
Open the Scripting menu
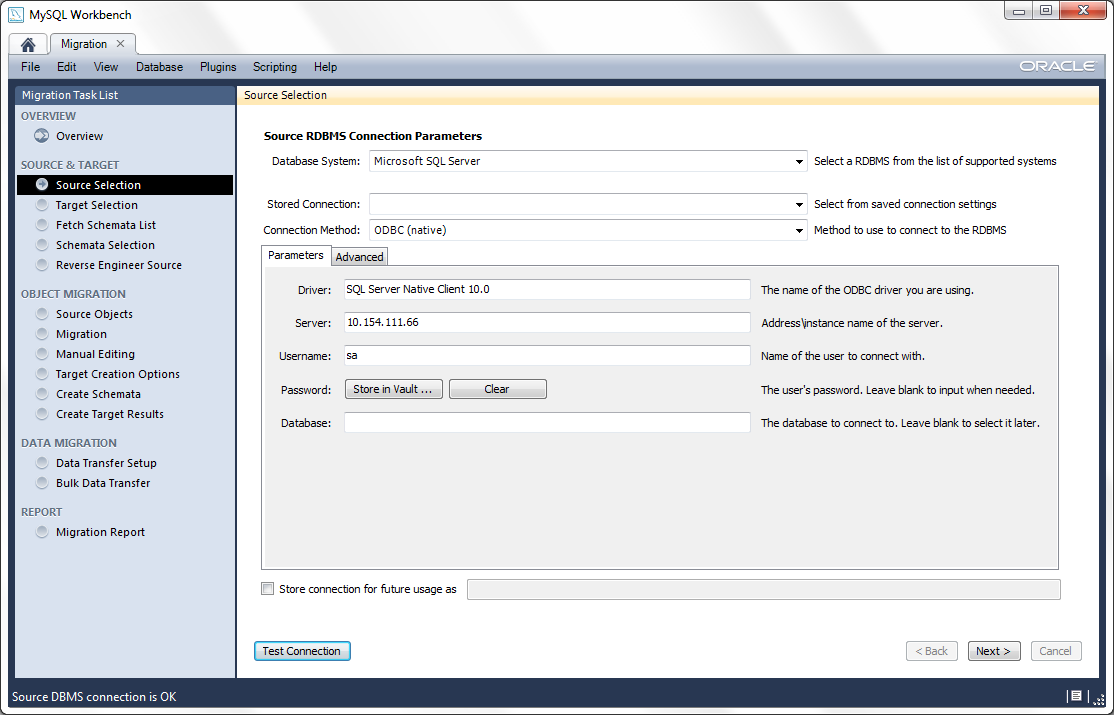274,67
